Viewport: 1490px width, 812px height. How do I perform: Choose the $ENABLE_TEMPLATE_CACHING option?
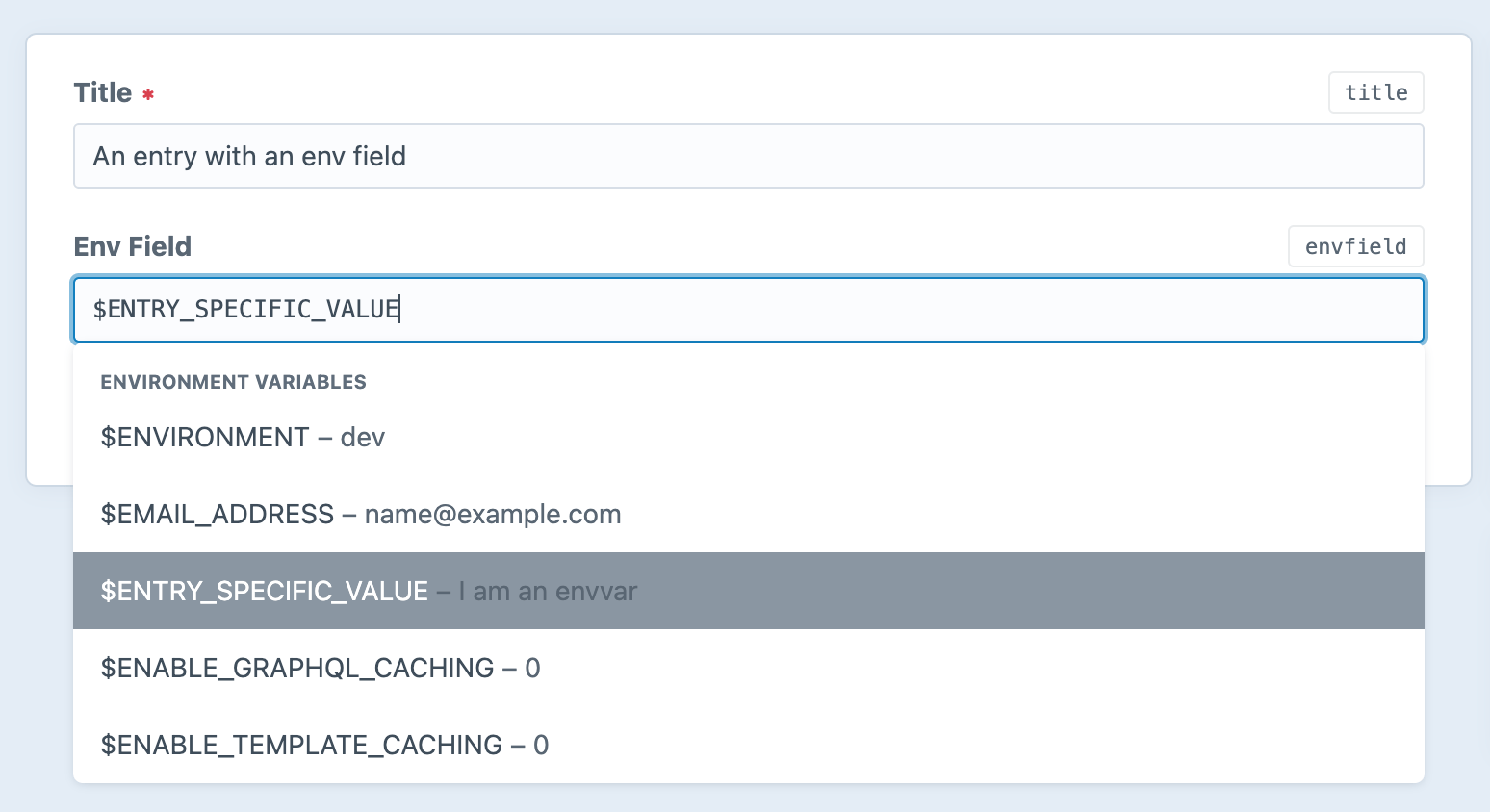301,746
